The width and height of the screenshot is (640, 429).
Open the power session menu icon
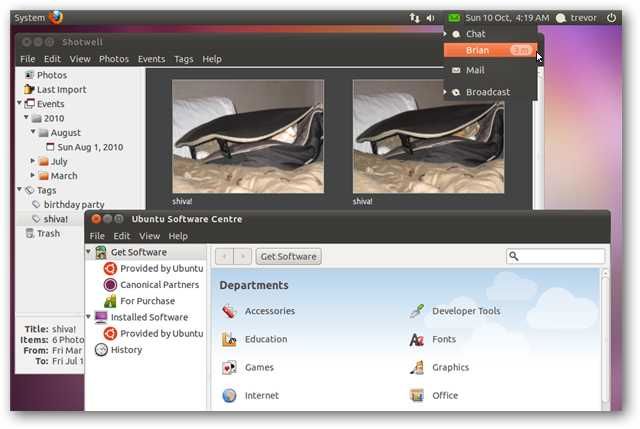tap(611, 18)
